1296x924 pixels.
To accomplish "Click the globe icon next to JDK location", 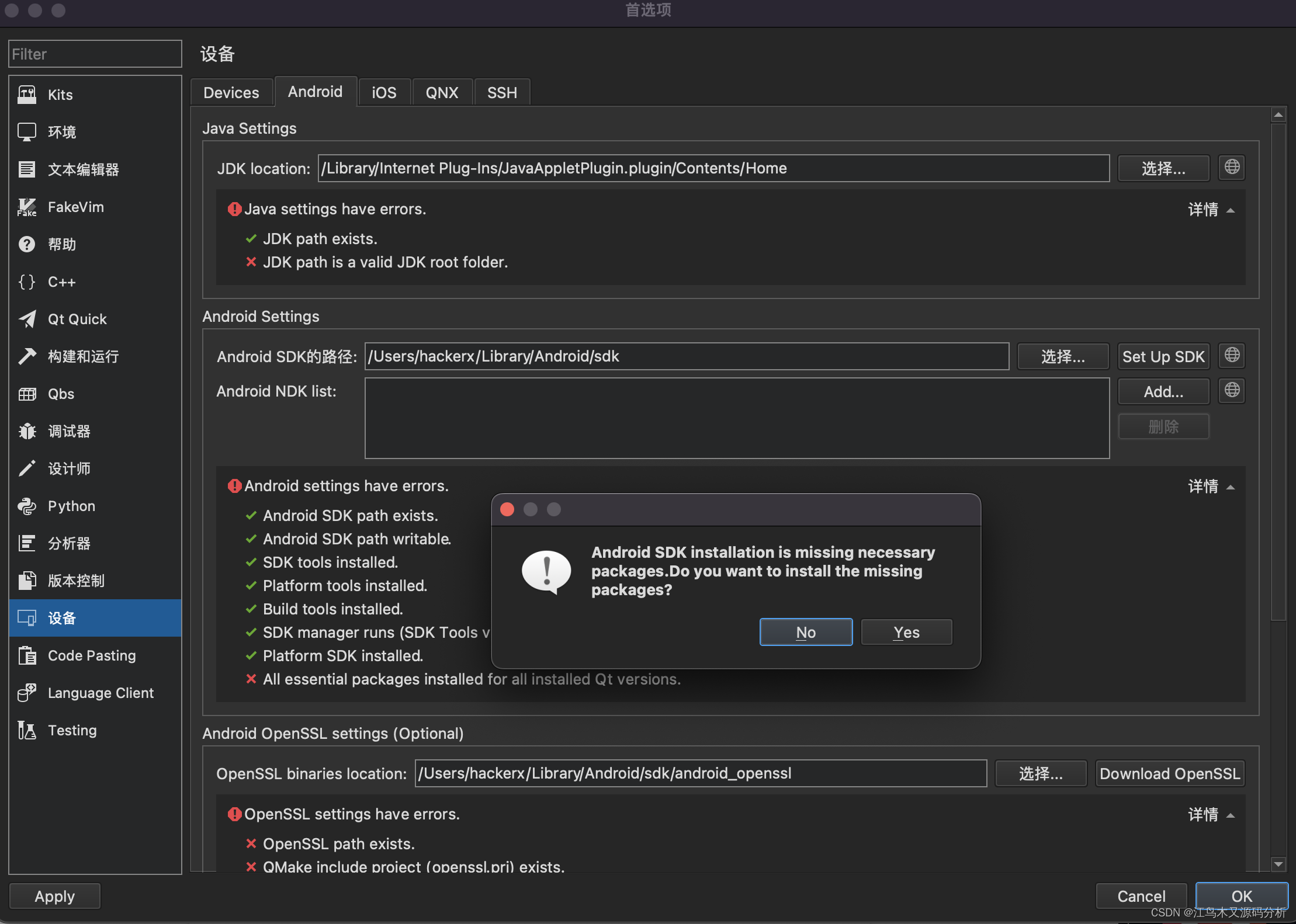I will click(1232, 168).
